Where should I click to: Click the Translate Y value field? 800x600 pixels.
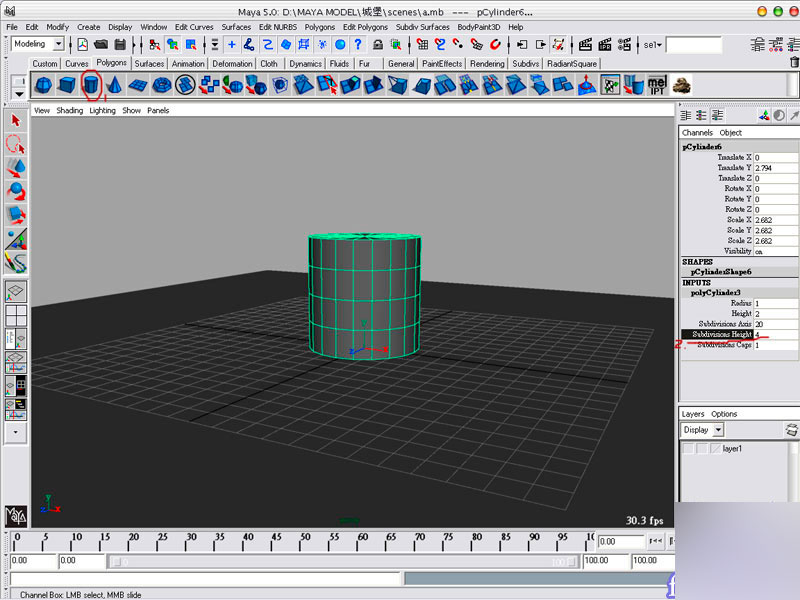pyautogui.click(x=775, y=168)
